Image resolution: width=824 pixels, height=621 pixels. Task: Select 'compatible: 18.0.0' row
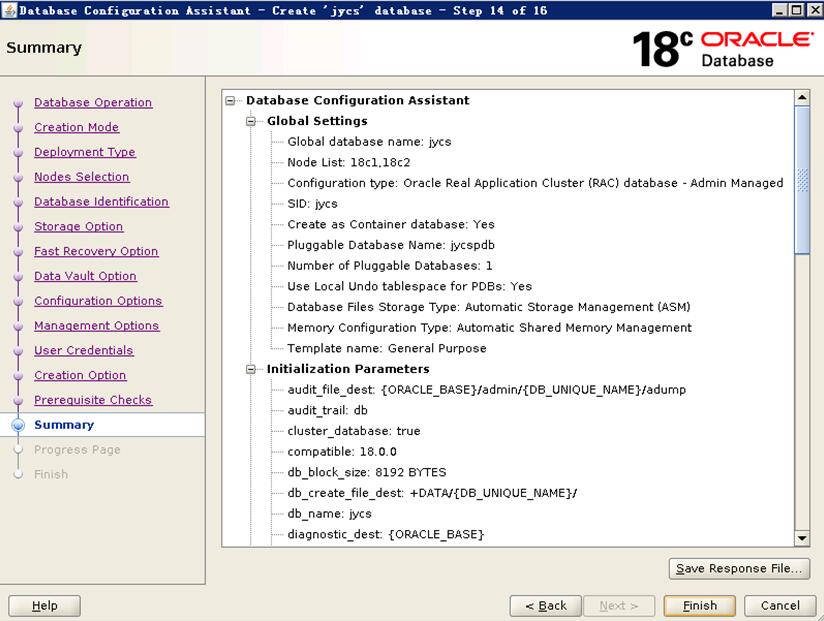[342, 452]
